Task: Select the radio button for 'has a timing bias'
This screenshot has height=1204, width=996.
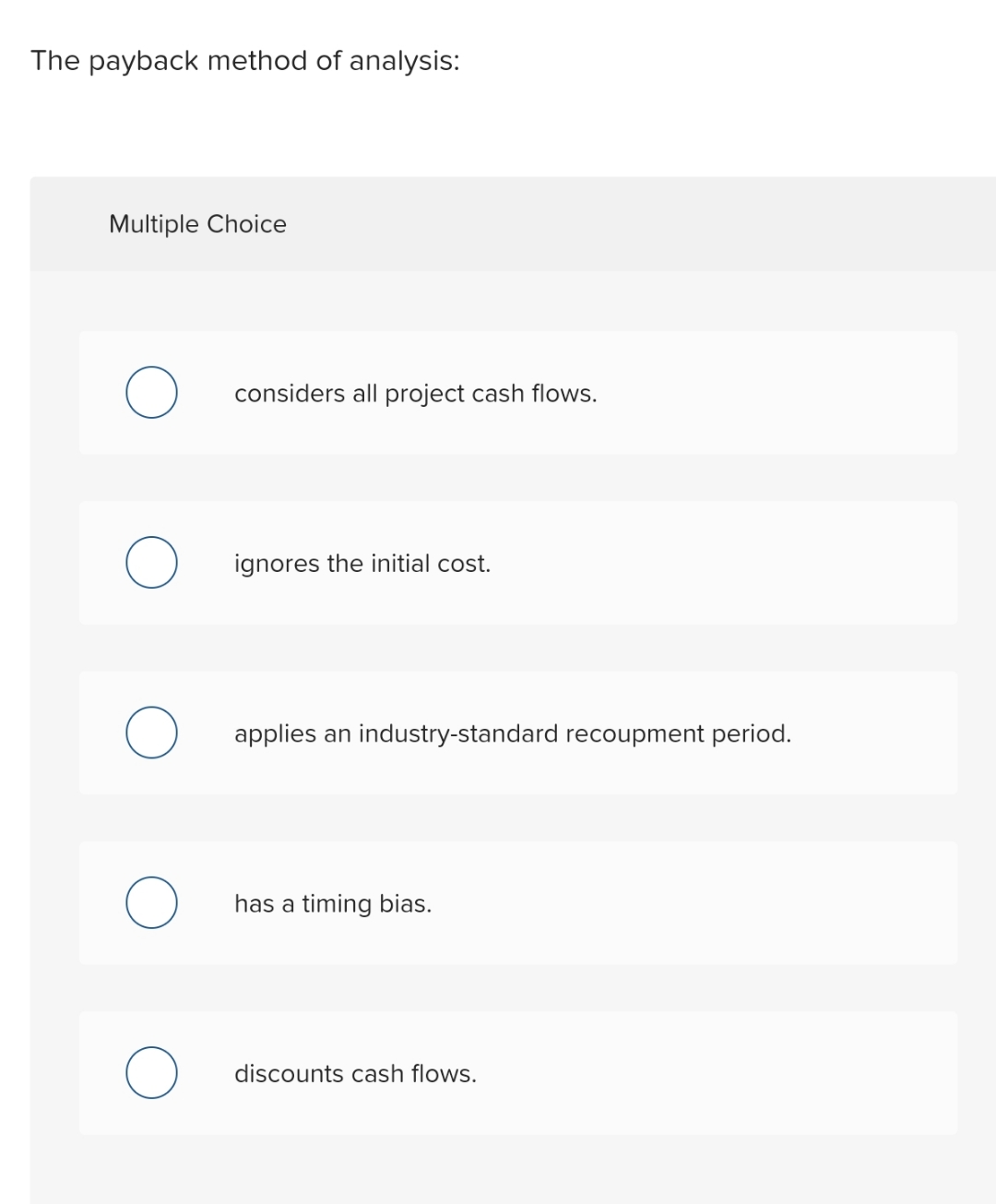Action: (x=151, y=902)
